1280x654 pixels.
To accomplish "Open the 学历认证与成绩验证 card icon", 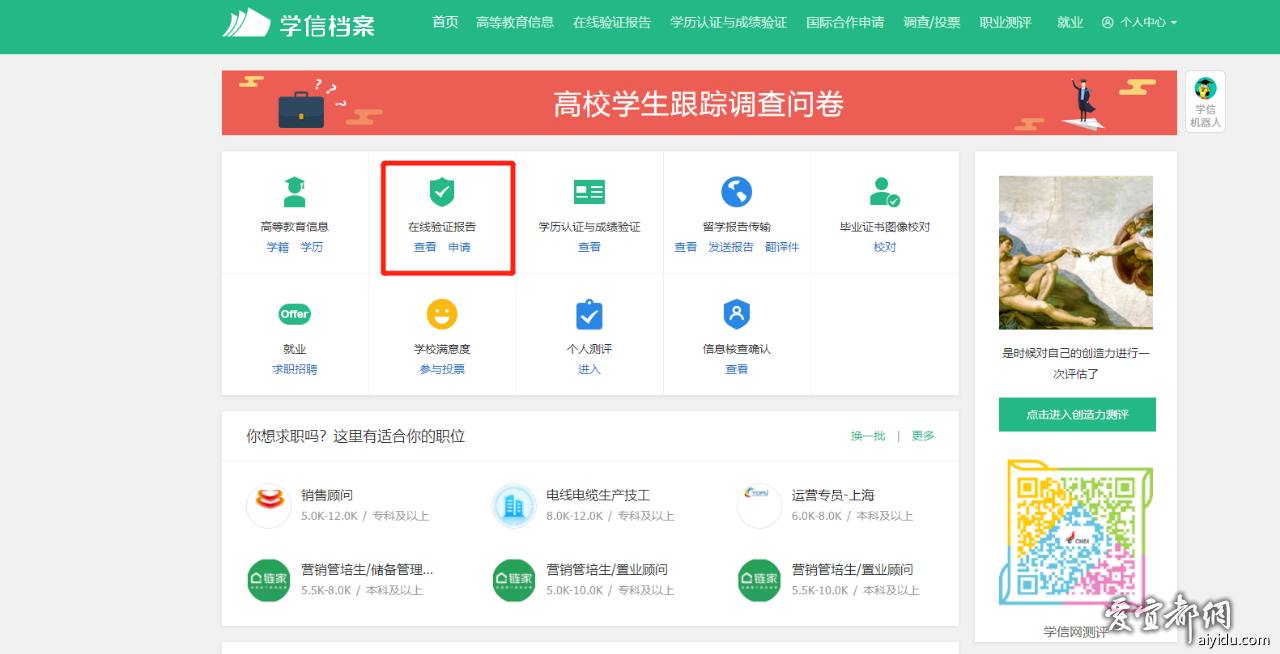I will tap(589, 192).
